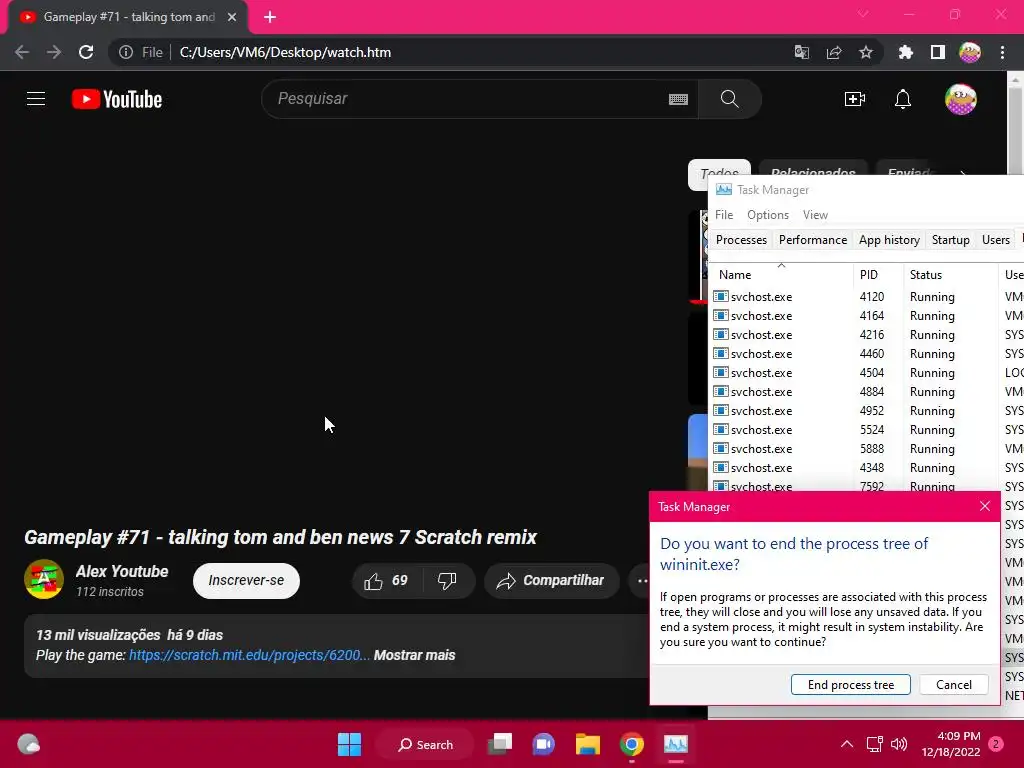Open the YouTube hamburger guide menu

(36, 99)
